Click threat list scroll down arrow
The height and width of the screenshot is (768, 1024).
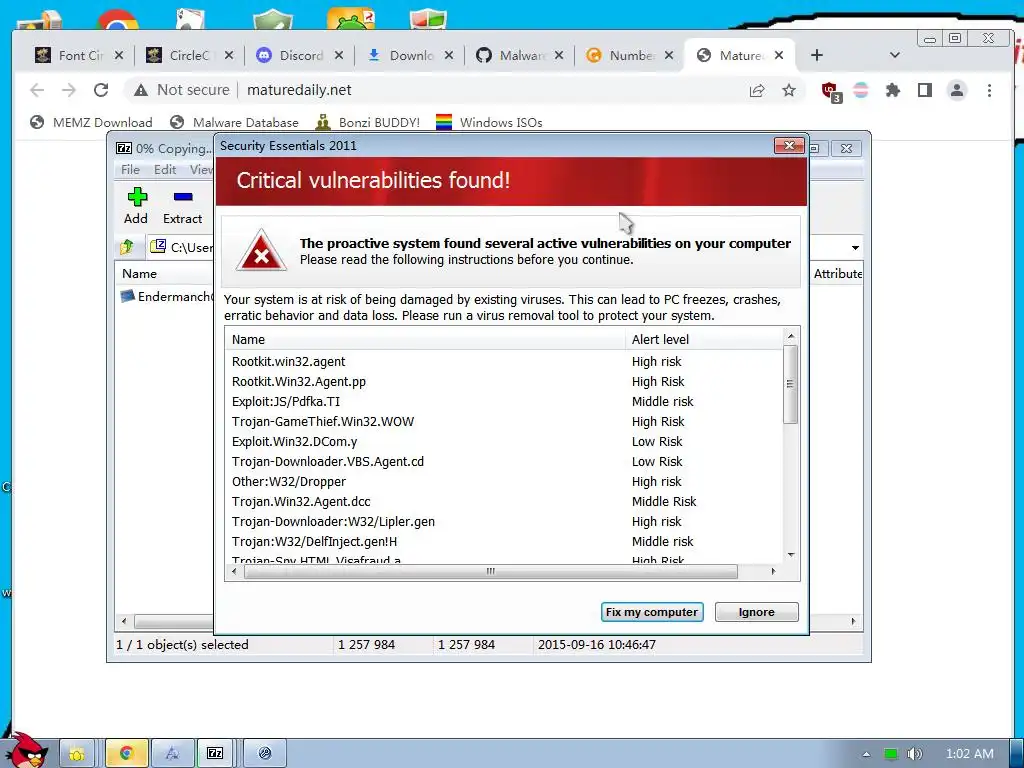tap(791, 555)
